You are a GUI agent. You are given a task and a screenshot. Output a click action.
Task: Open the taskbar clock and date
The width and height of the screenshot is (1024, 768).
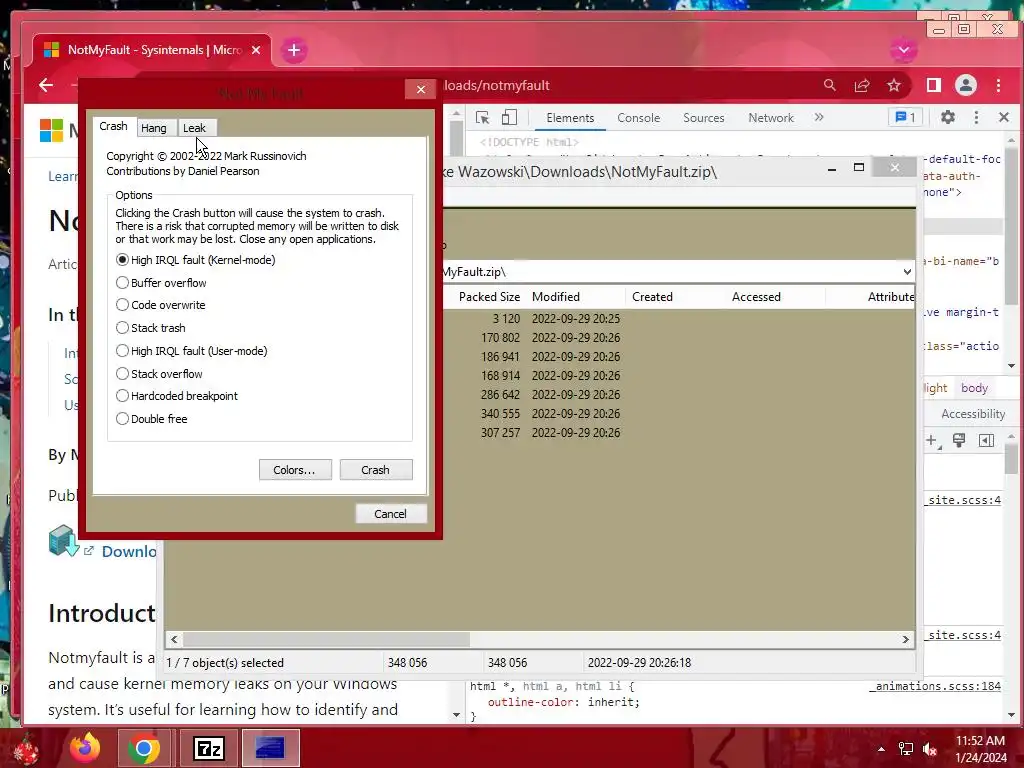[x=980, y=749]
